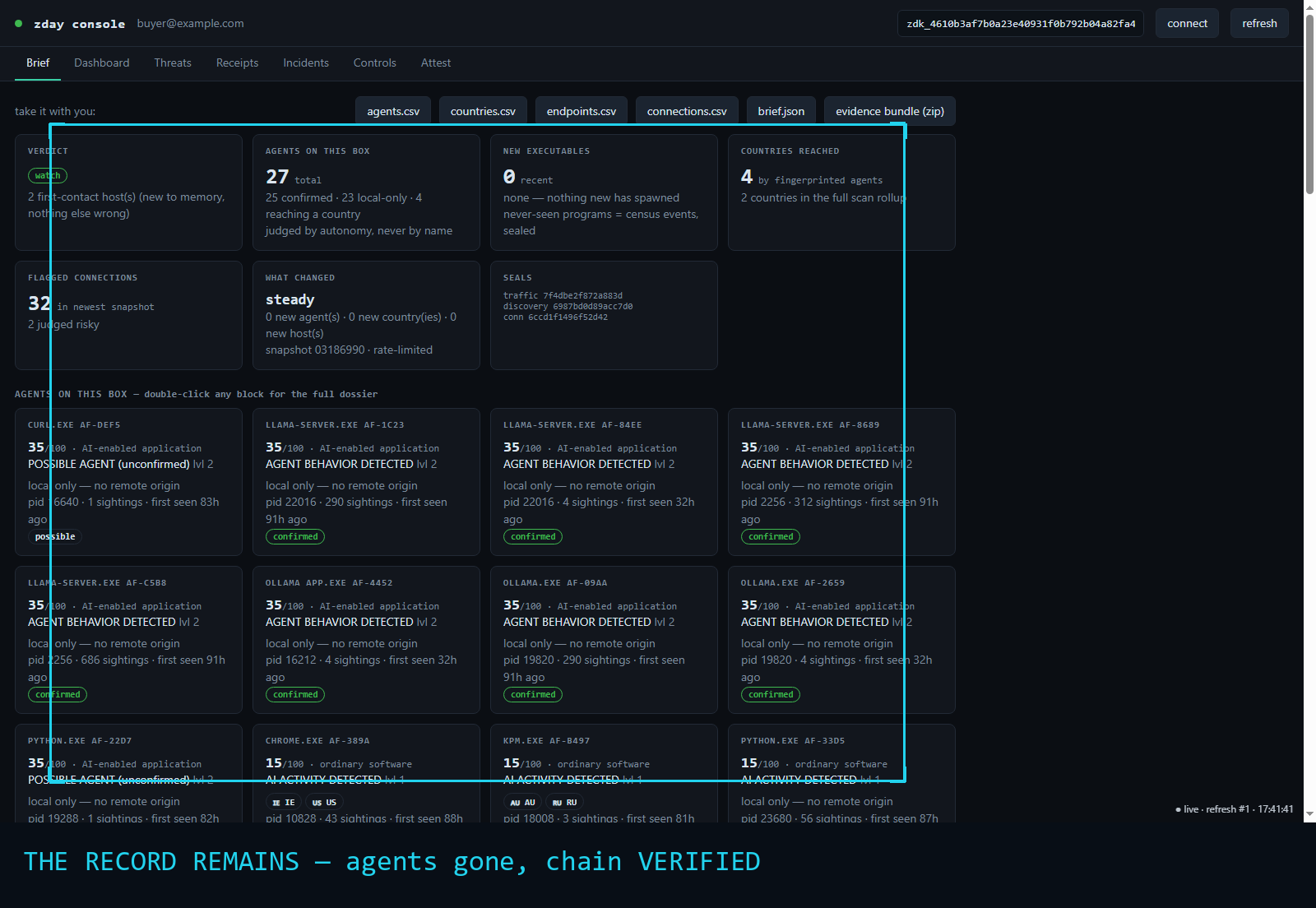Switch to the Dashboard tab
The image size is (1316, 908).
[102, 63]
